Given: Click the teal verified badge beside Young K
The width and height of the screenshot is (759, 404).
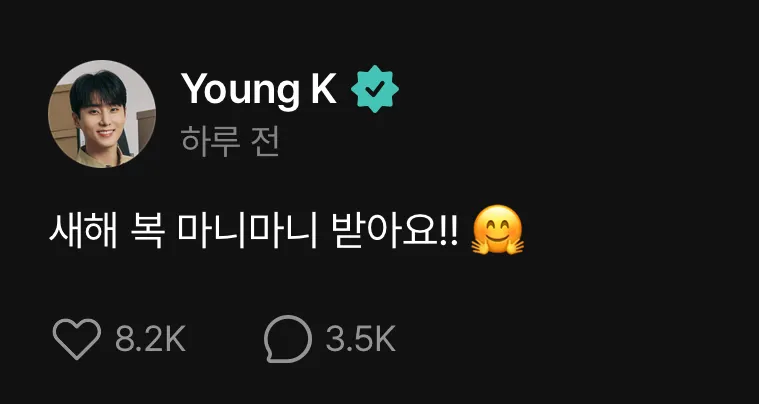Looking at the screenshot, I should [x=375, y=89].
